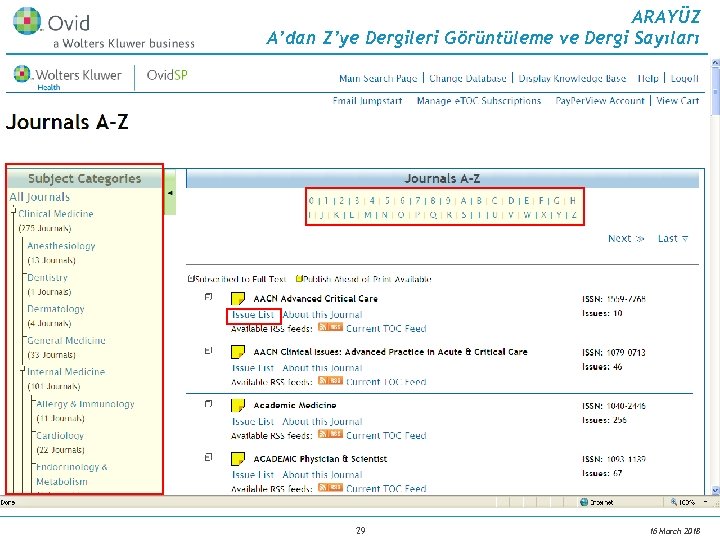Viewport: 720px width, 540px height.
Task: Click View Cart
Action: pyautogui.click(x=678, y=101)
